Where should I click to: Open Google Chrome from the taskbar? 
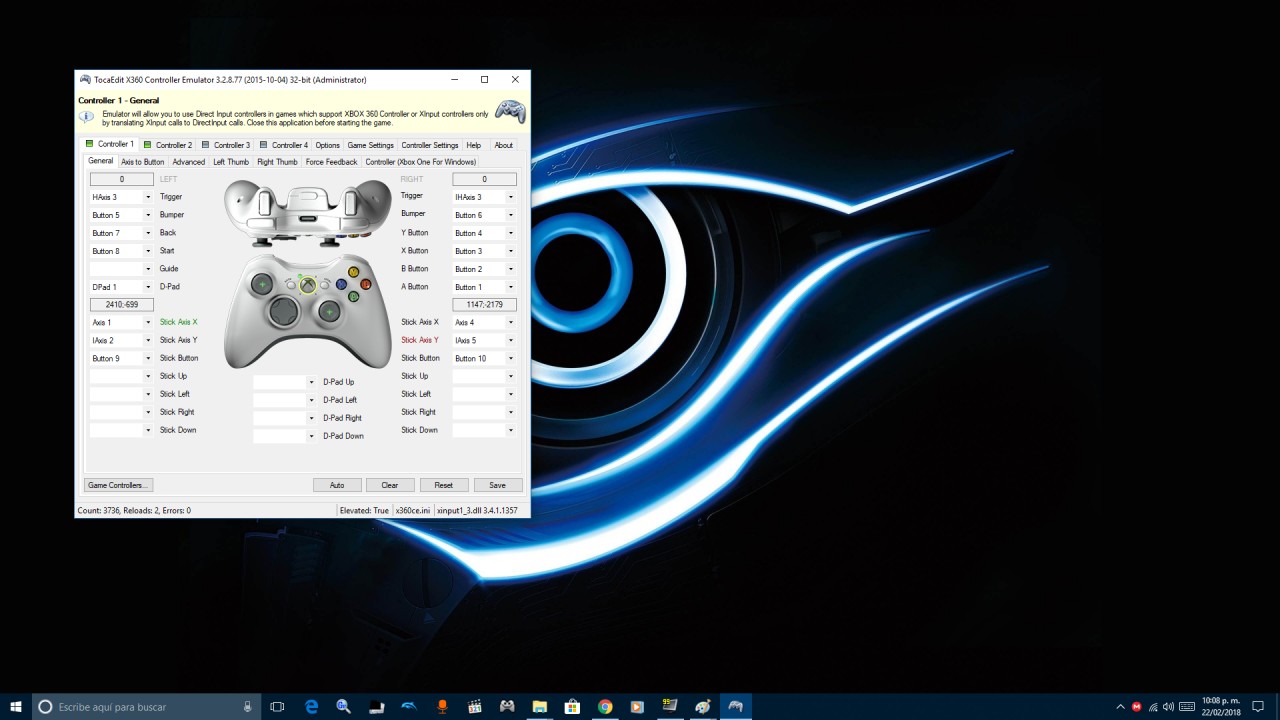[605, 707]
